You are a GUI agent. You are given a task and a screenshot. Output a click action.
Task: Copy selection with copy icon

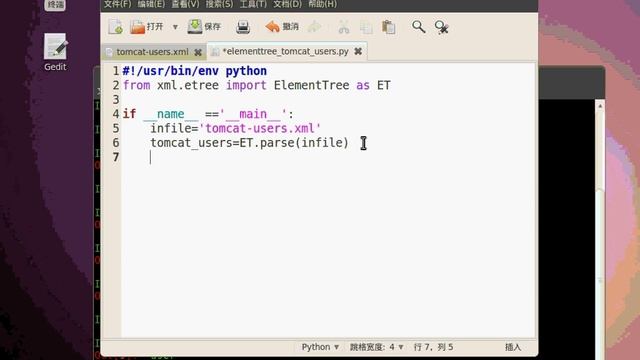pos(366,27)
